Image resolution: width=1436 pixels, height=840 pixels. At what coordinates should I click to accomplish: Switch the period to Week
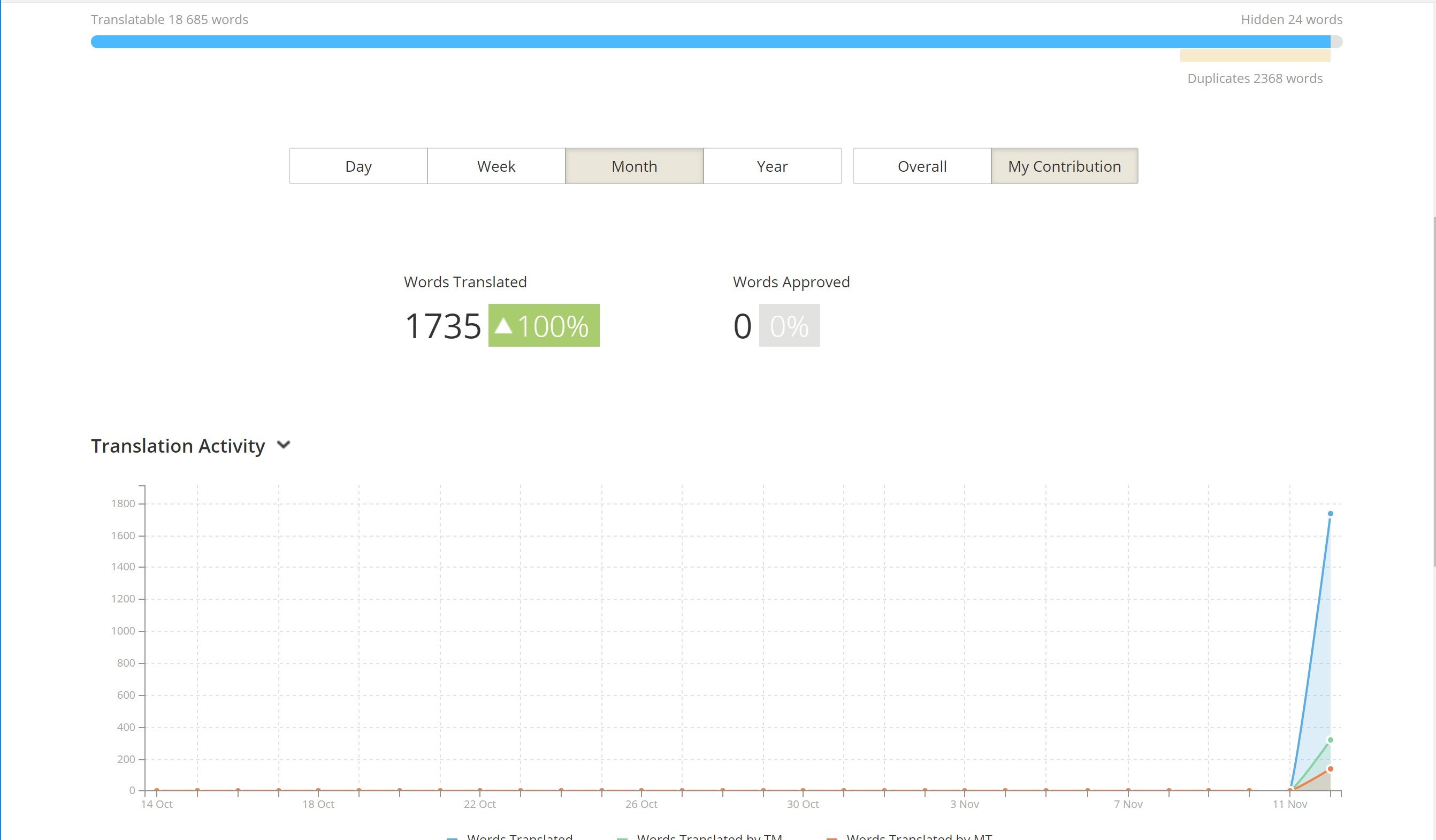(x=497, y=166)
